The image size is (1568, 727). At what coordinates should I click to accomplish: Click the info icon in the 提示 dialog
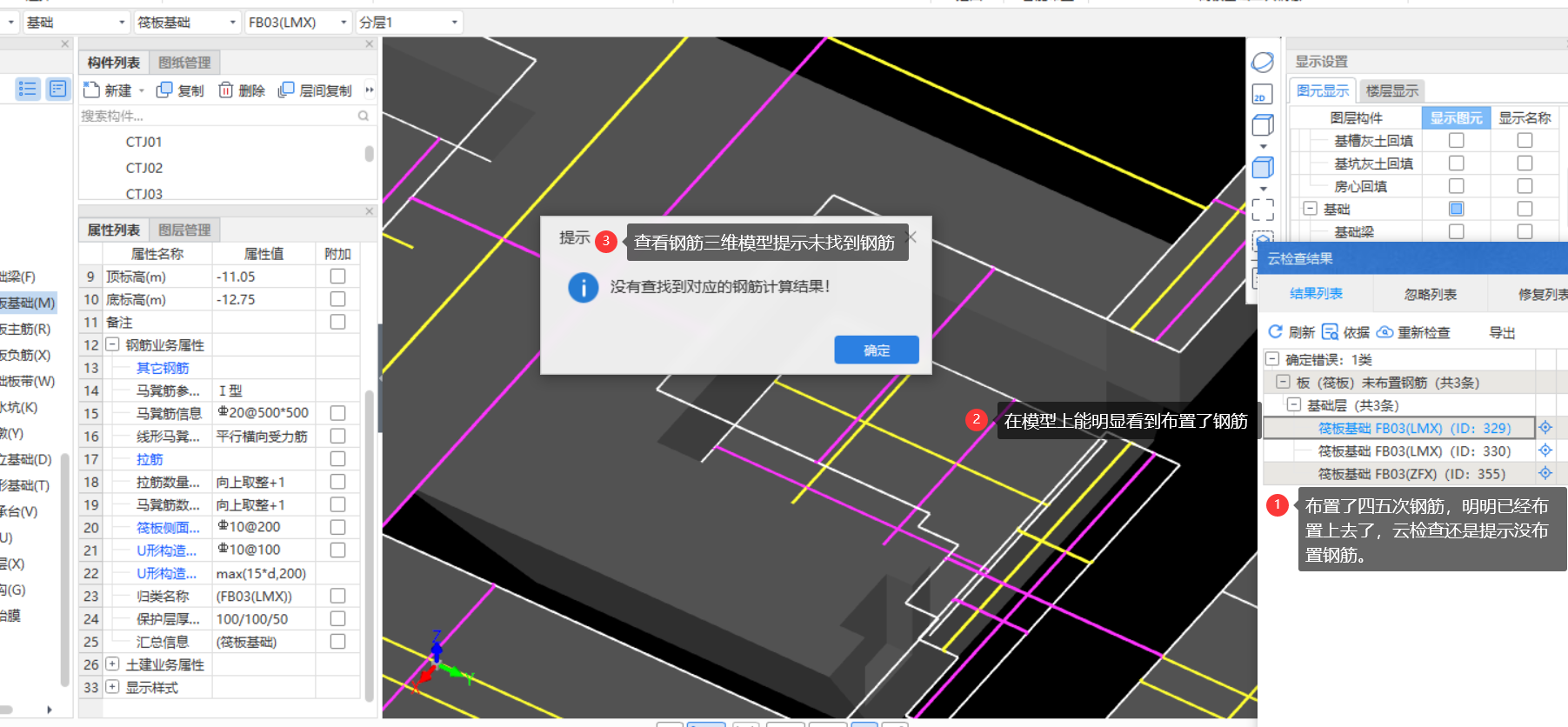point(584,287)
